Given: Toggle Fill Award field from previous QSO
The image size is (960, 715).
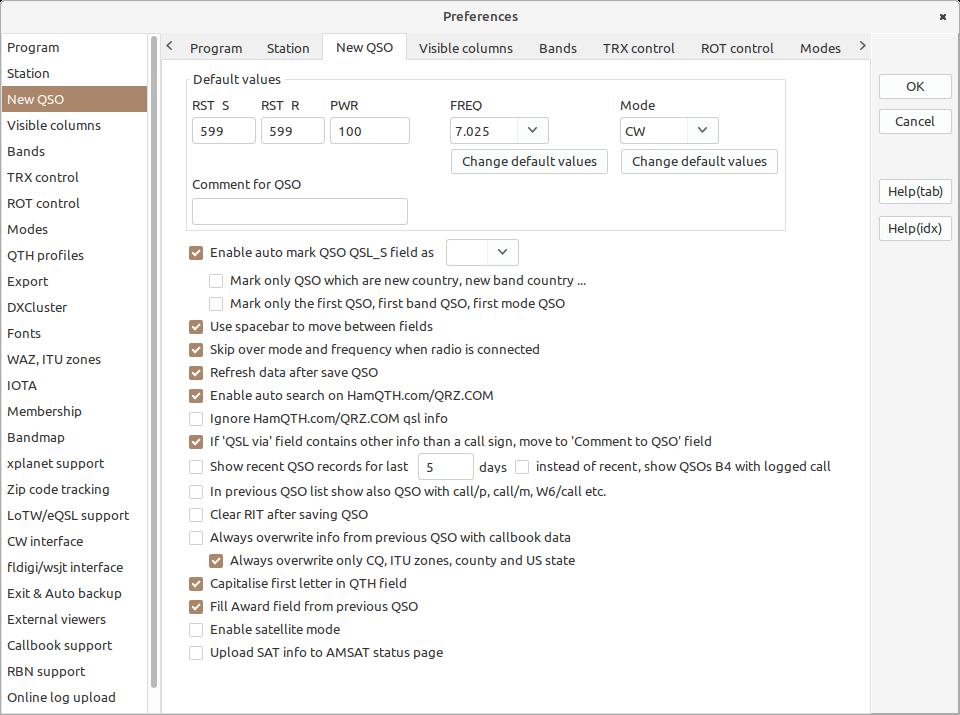Looking at the screenshot, I should click(x=196, y=607).
